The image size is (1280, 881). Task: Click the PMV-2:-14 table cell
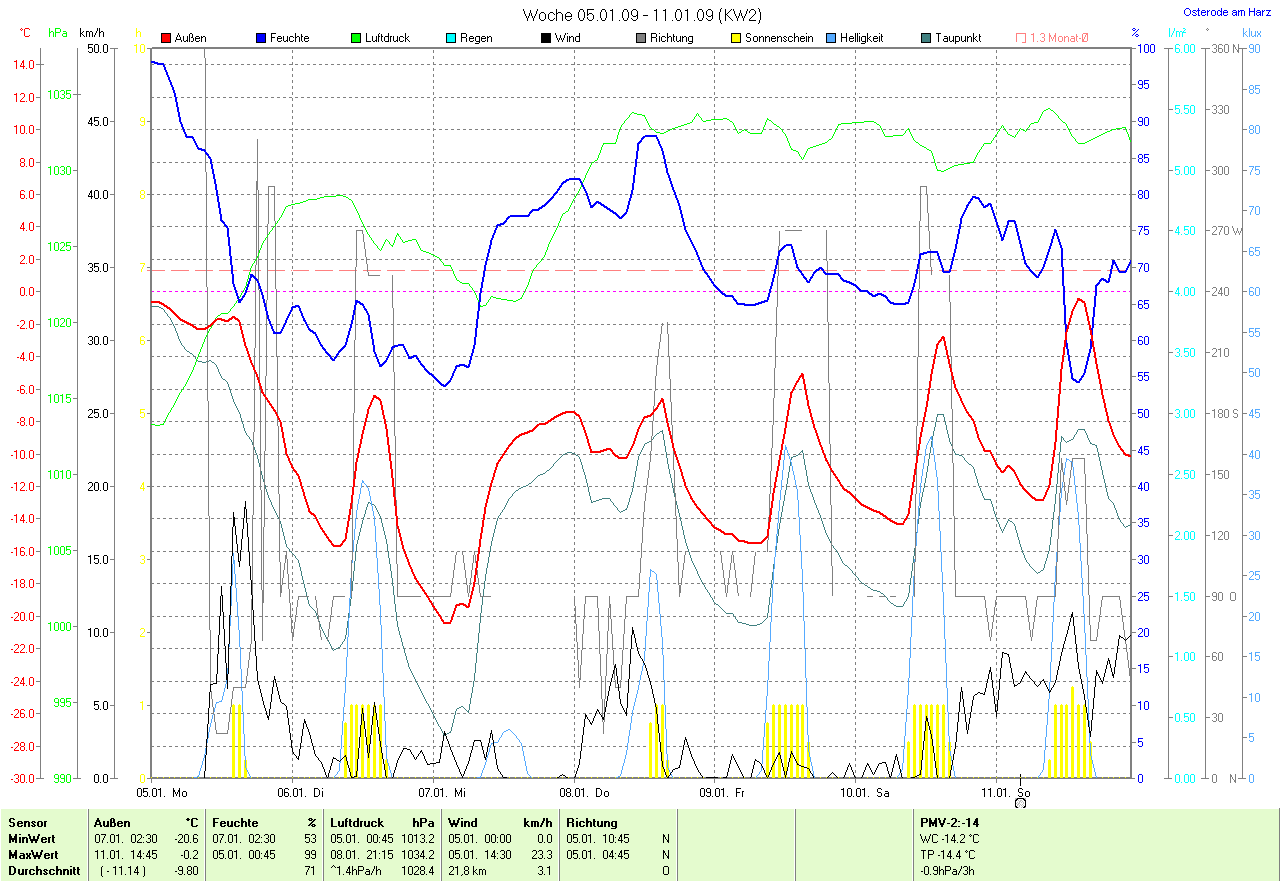tap(948, 823)
